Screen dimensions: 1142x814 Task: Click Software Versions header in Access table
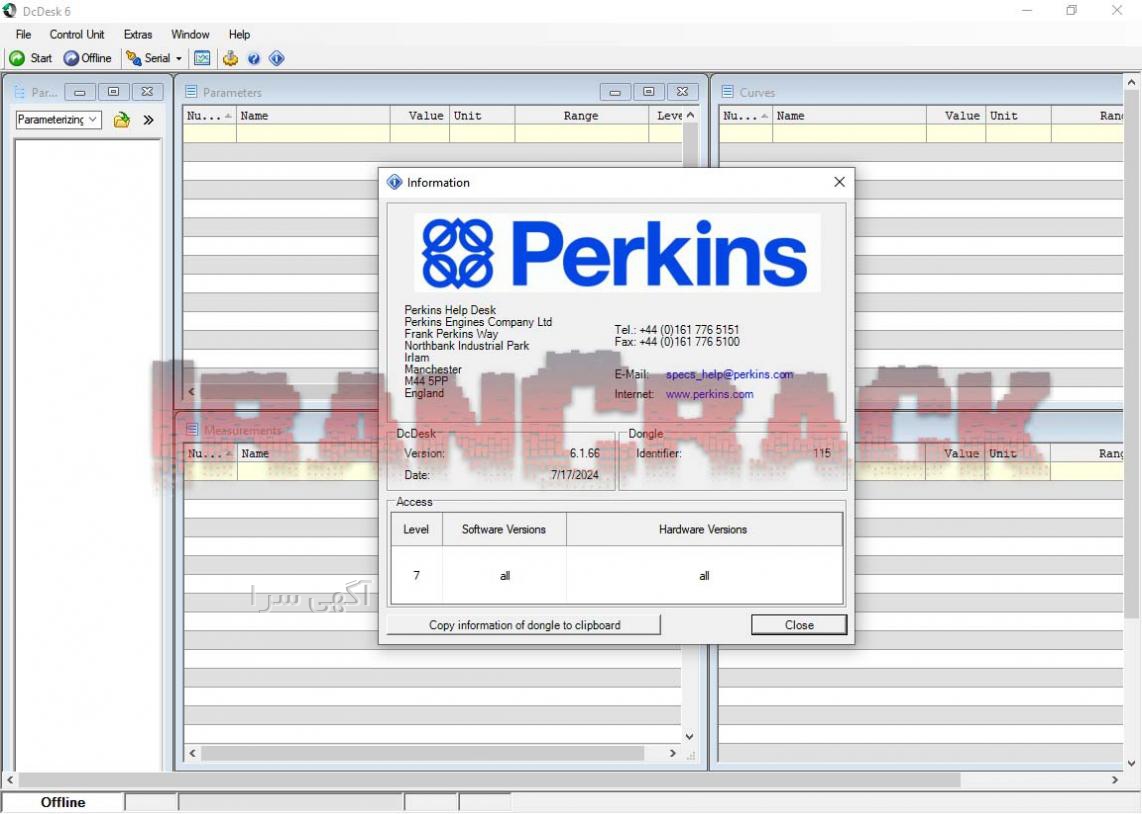pyautogui.click(x=504, y=529)
